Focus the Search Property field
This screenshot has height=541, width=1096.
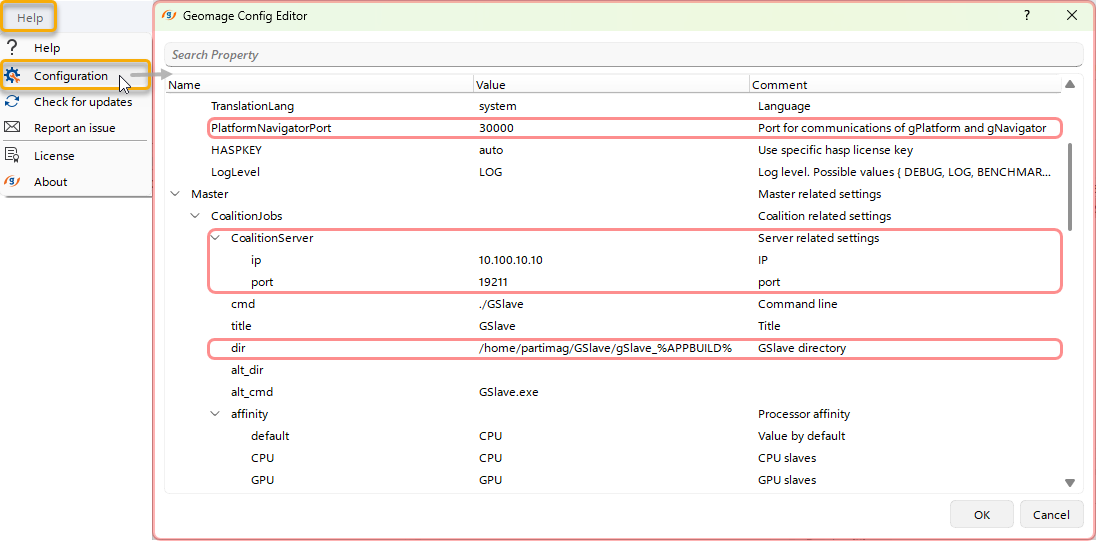coord(623,55)
